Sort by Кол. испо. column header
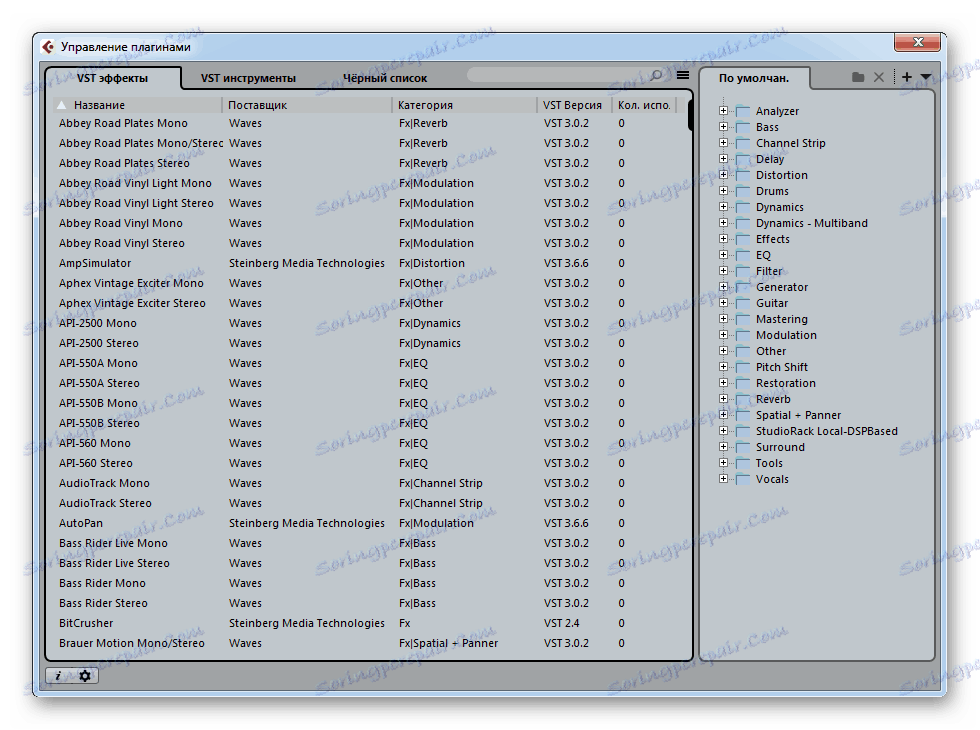The image size is (980, 730). [x=644, y=105]
